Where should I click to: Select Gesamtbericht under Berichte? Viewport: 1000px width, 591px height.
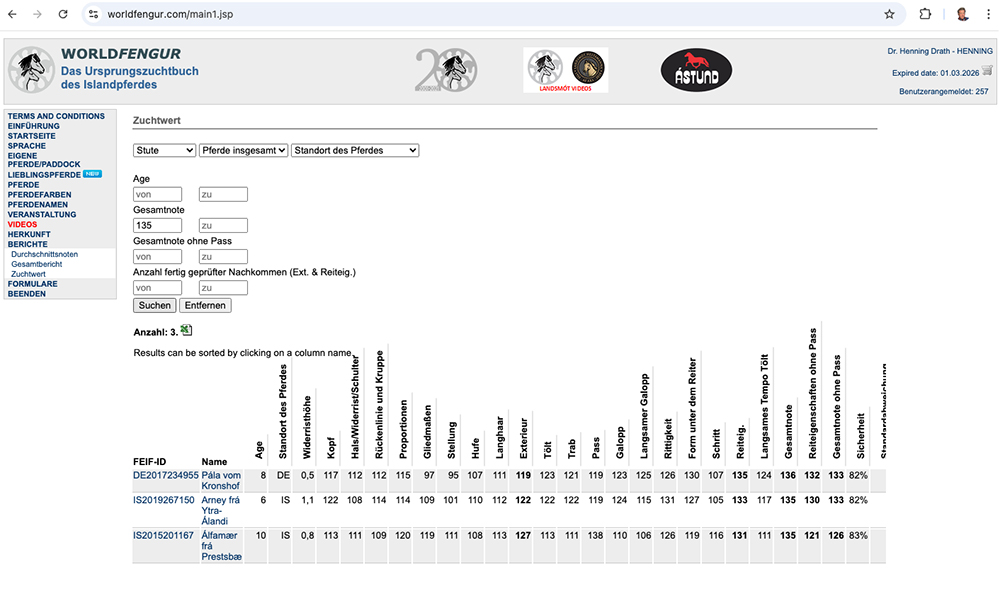click(36, 264)
